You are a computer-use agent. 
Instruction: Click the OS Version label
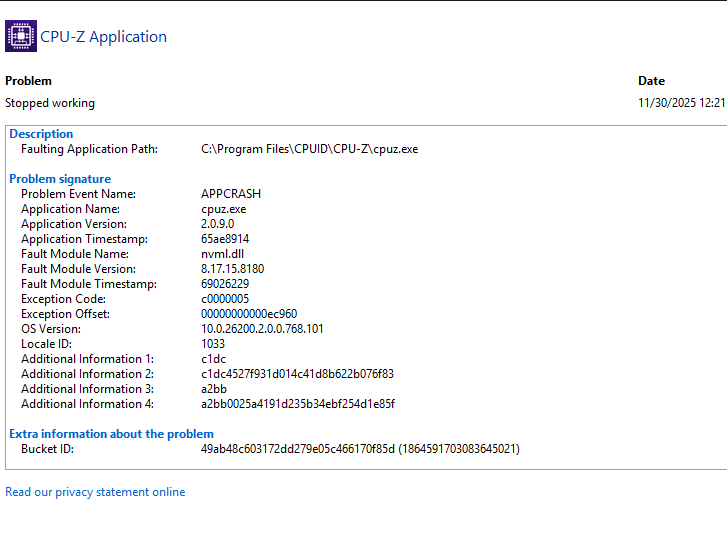pyautogui.click(x=51, y=329)
